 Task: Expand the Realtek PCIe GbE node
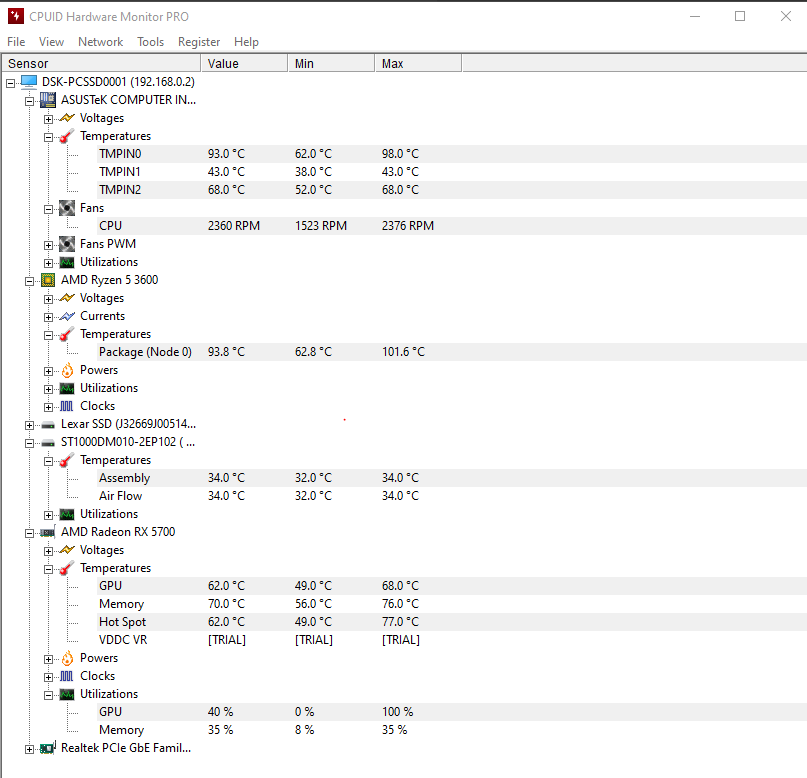29,749
